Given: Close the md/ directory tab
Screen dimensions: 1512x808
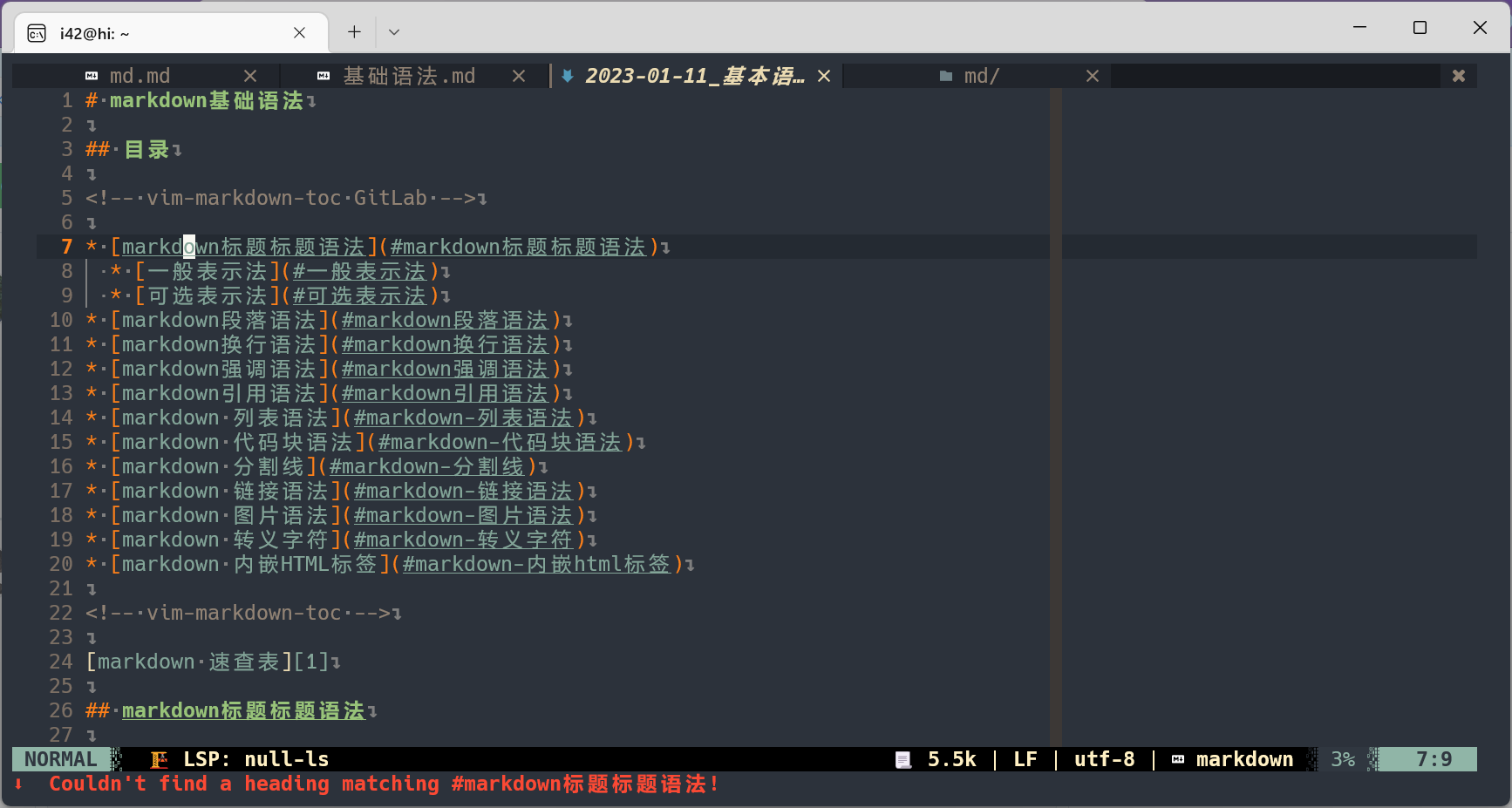Looking at the screenshot, I should point(1093,76).
